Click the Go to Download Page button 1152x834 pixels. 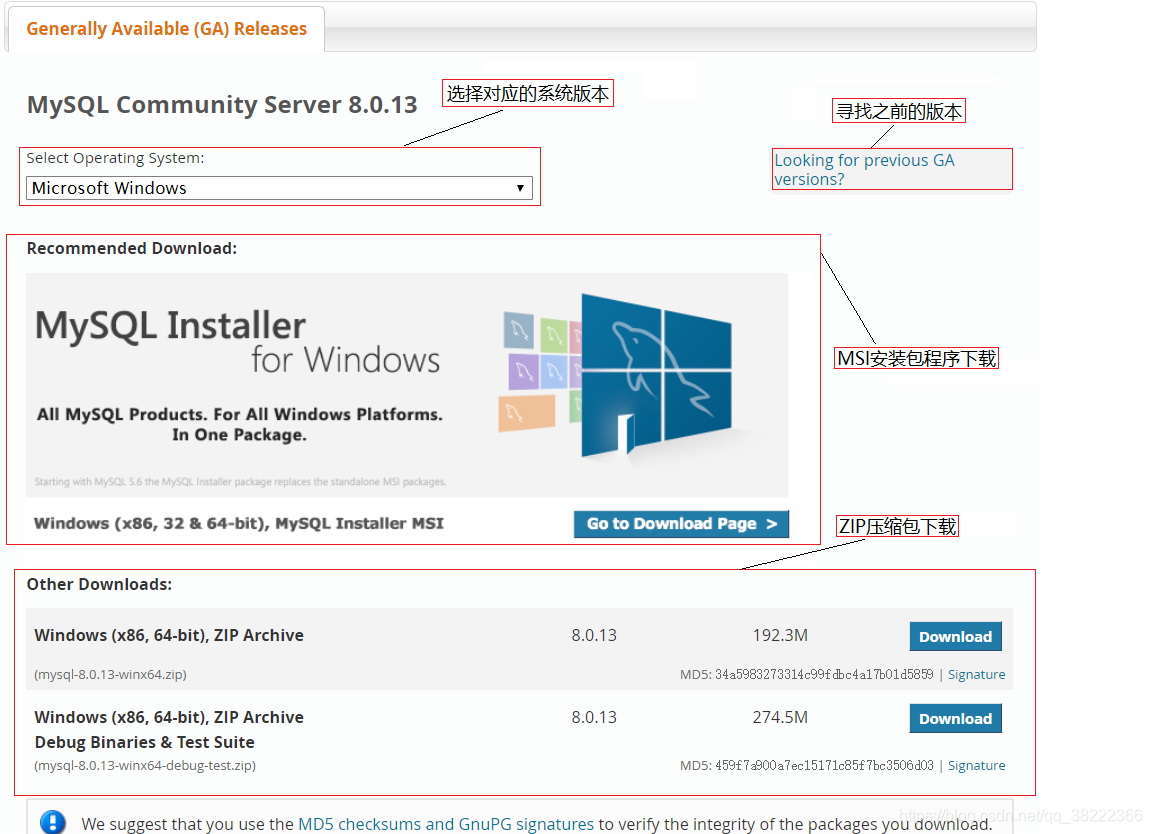pos(681,524)
